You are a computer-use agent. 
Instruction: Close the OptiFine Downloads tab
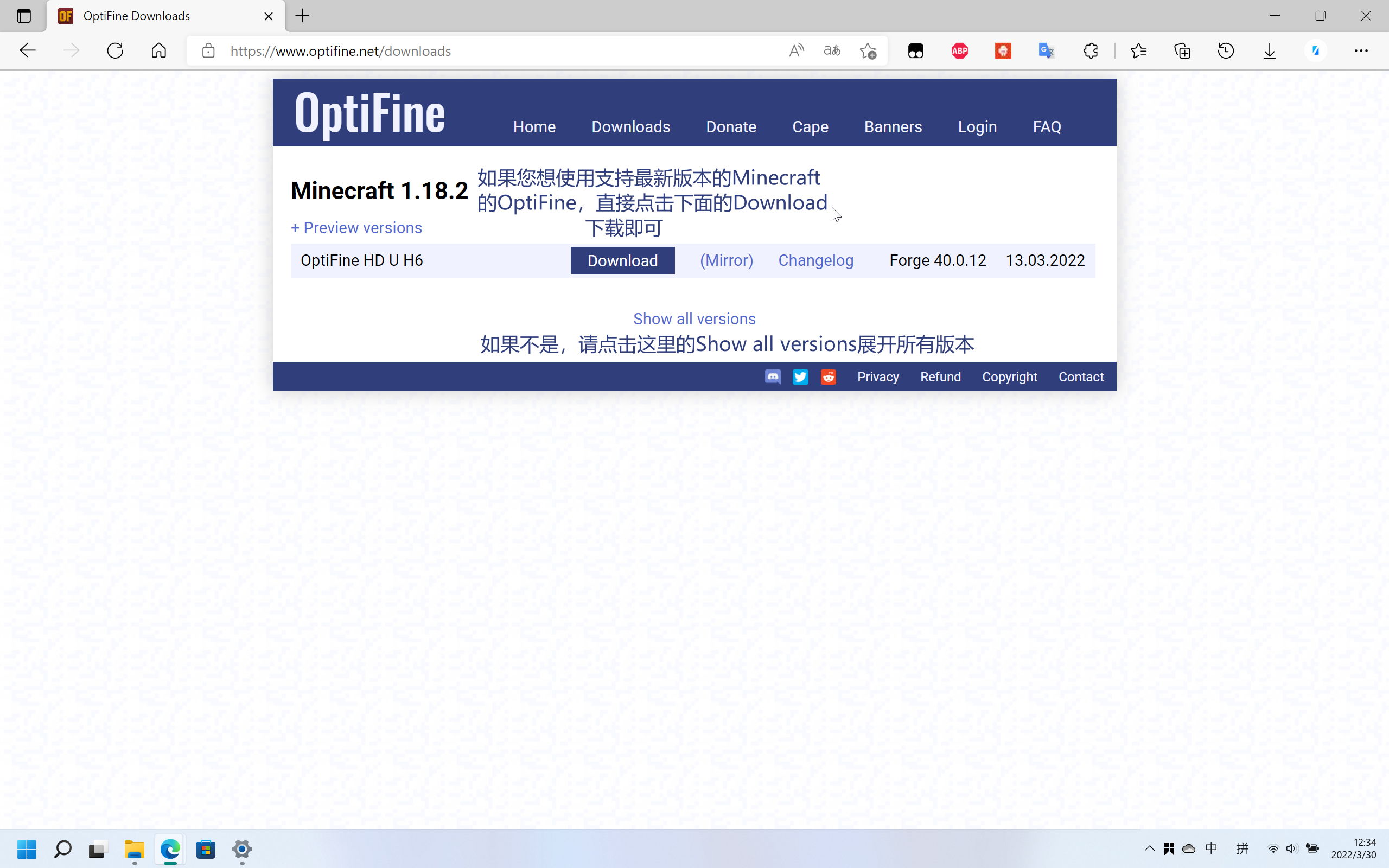tap(269, 16)
